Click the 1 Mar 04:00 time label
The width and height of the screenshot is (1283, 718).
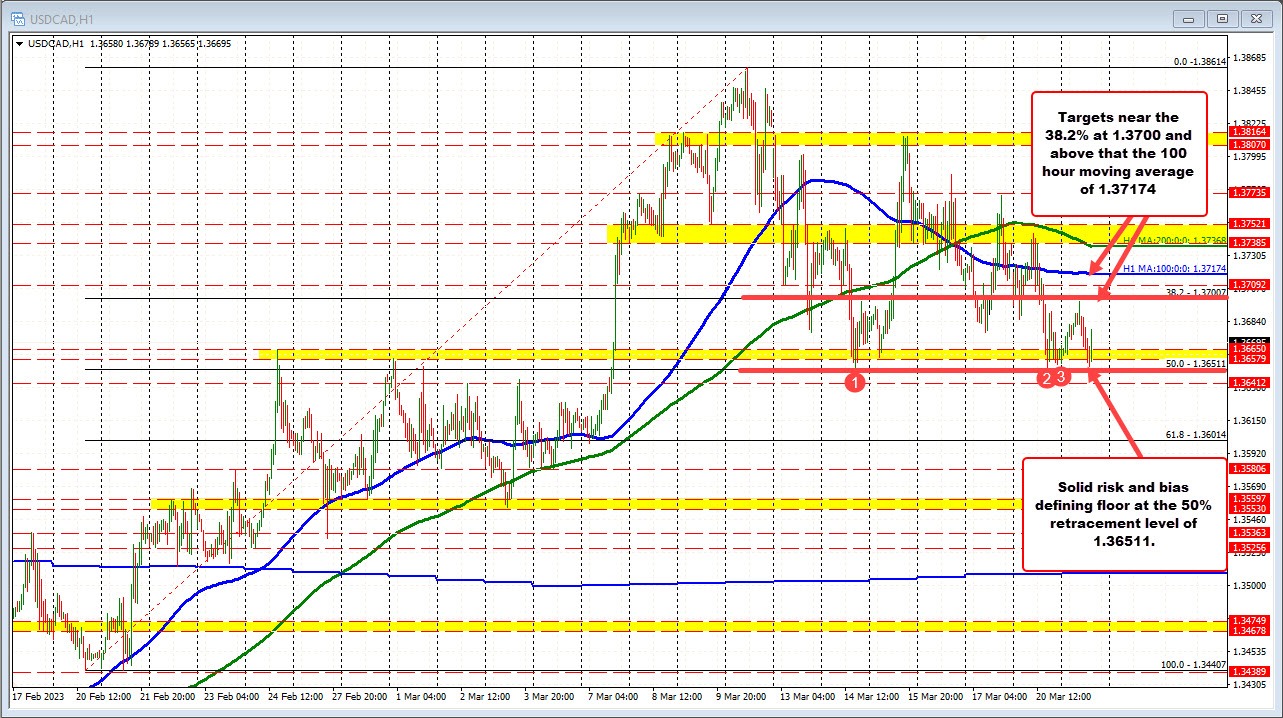(421, 695)
